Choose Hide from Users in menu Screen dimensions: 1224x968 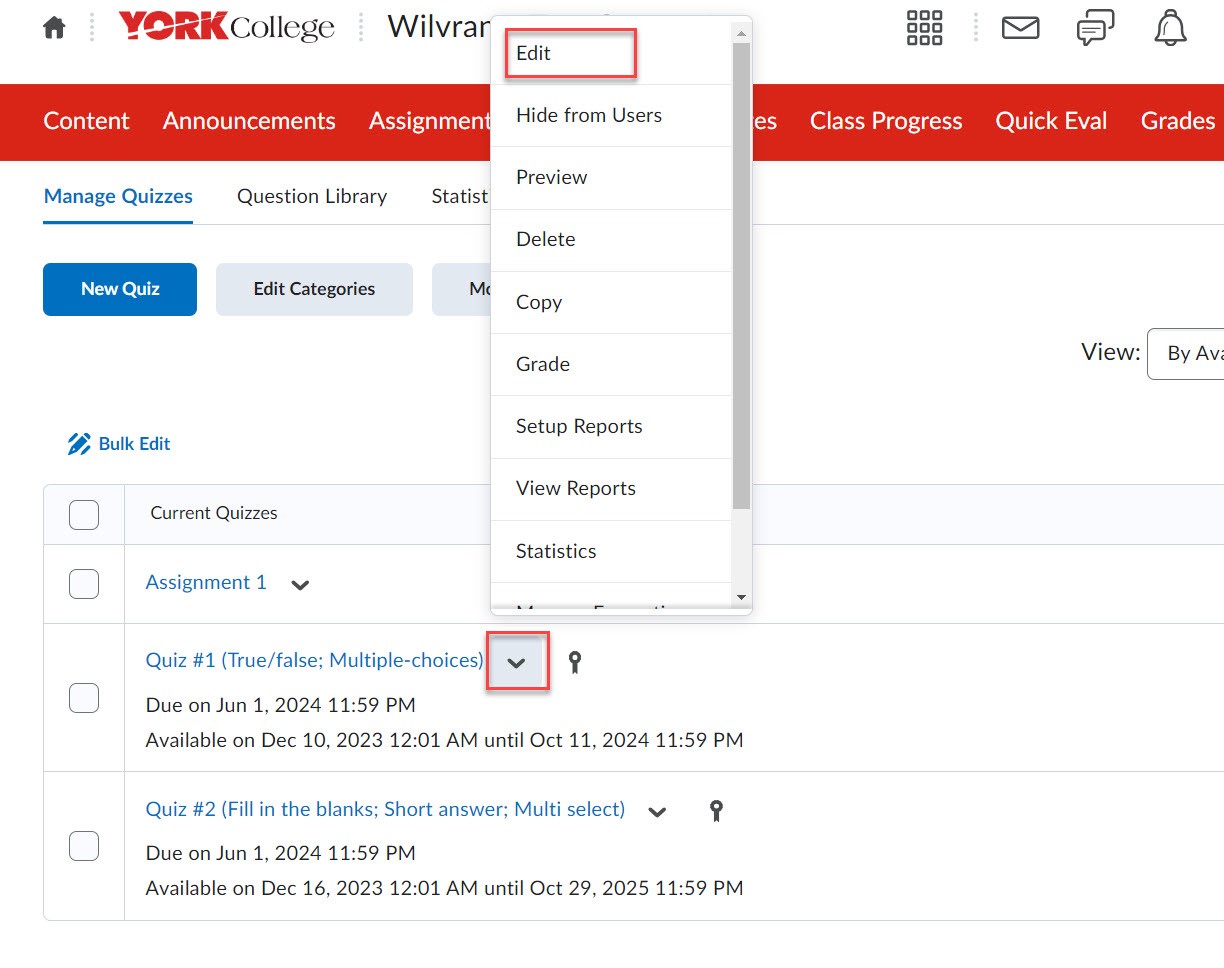click(x=588, y=116)
